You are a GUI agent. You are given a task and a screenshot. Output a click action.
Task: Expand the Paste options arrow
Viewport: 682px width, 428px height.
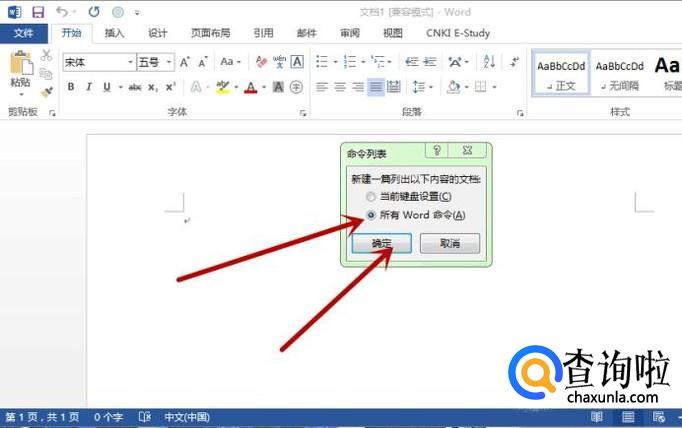coord(21,94)
